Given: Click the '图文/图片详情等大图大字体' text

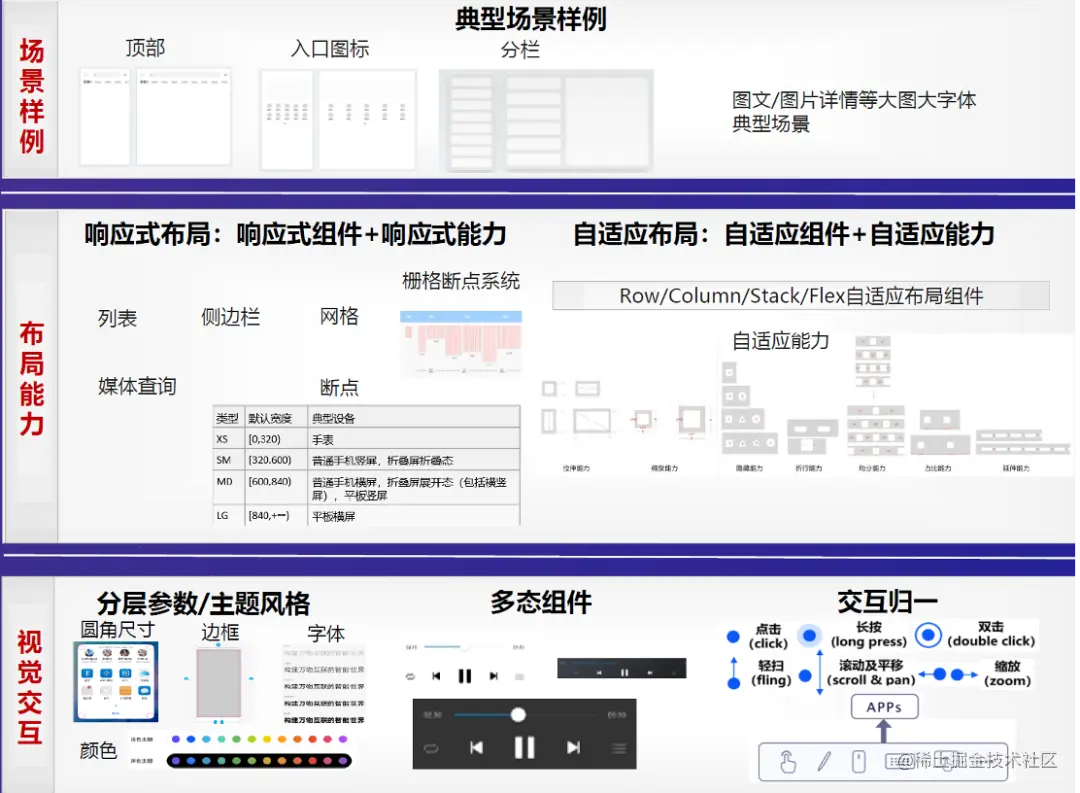Looking at the screenshot, I should click(x=854, y=100).
